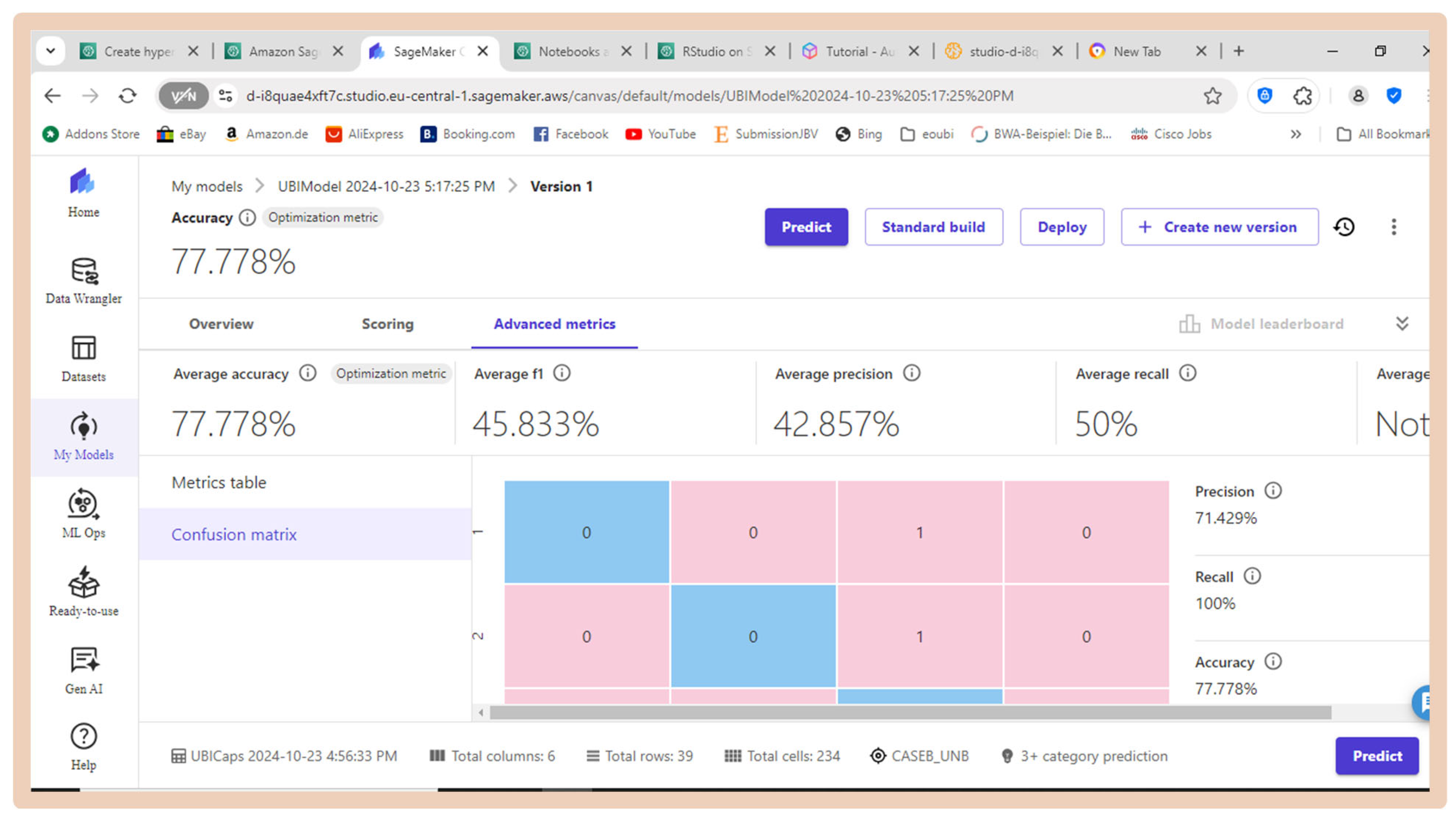1456x824 pixels.
Task: Expand Model leaderboard double chevron
Action: pos(1402,323)
